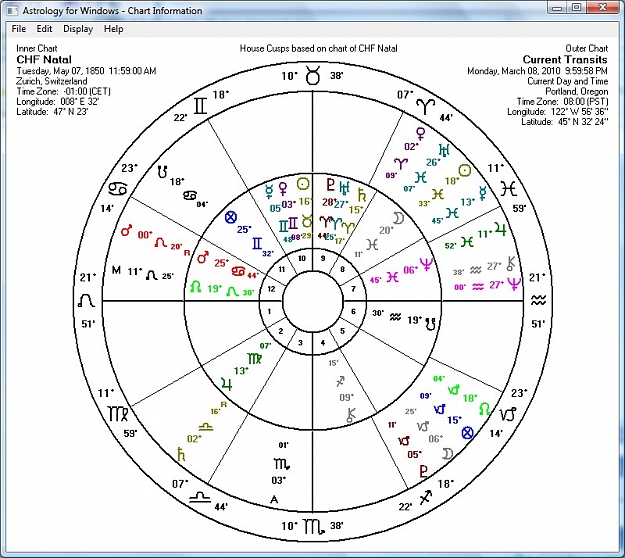Select natal Pluto glyph at 28° Aries
Image resolution: width=625 pixels, height=558 pixels.
[331, 185]
